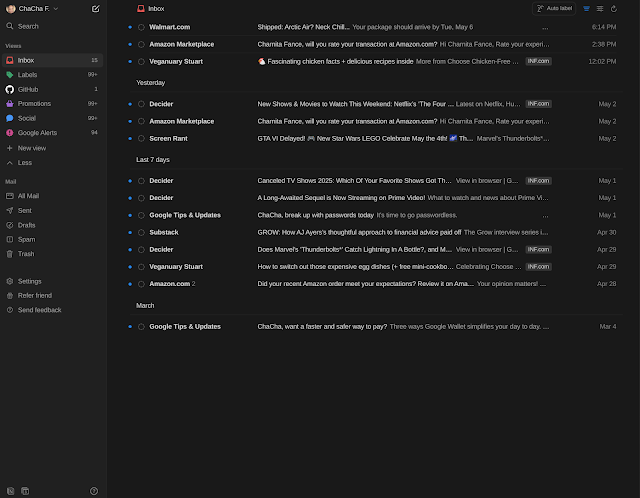Collapse views with the Less chevron
The height and width of the screenshot is (498, 640).
[x=10, y=163]
